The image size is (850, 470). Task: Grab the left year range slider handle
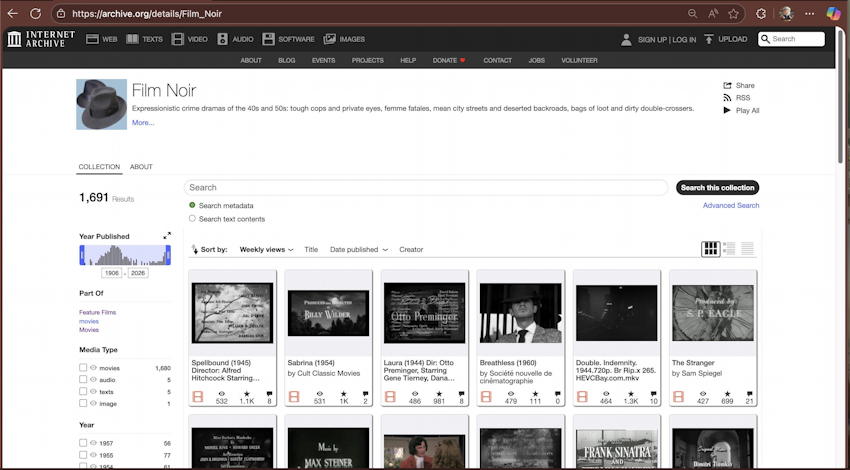tap(82, 255)
